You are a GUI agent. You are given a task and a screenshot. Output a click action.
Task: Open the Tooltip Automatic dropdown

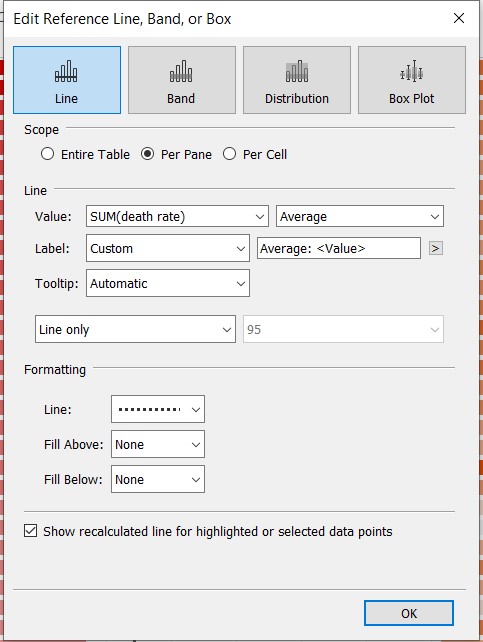pos(168,283)
